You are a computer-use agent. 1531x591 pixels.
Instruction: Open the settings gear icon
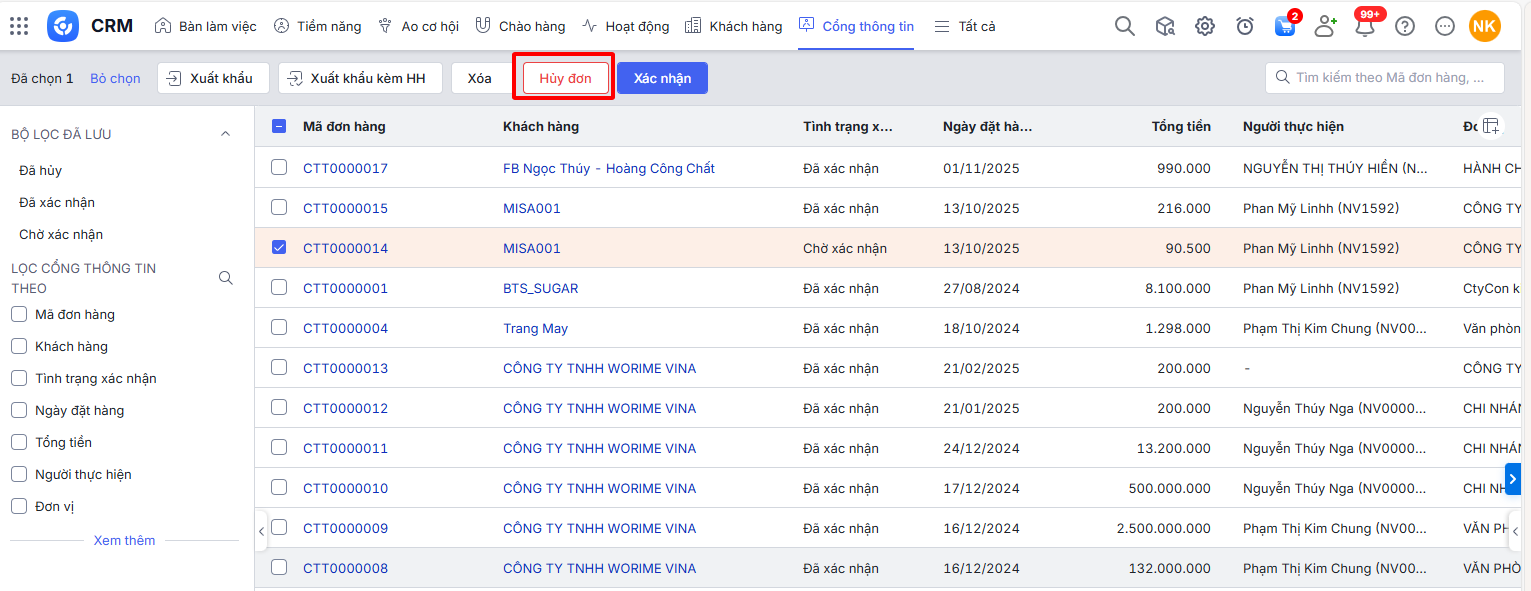tap(1205, 26)
